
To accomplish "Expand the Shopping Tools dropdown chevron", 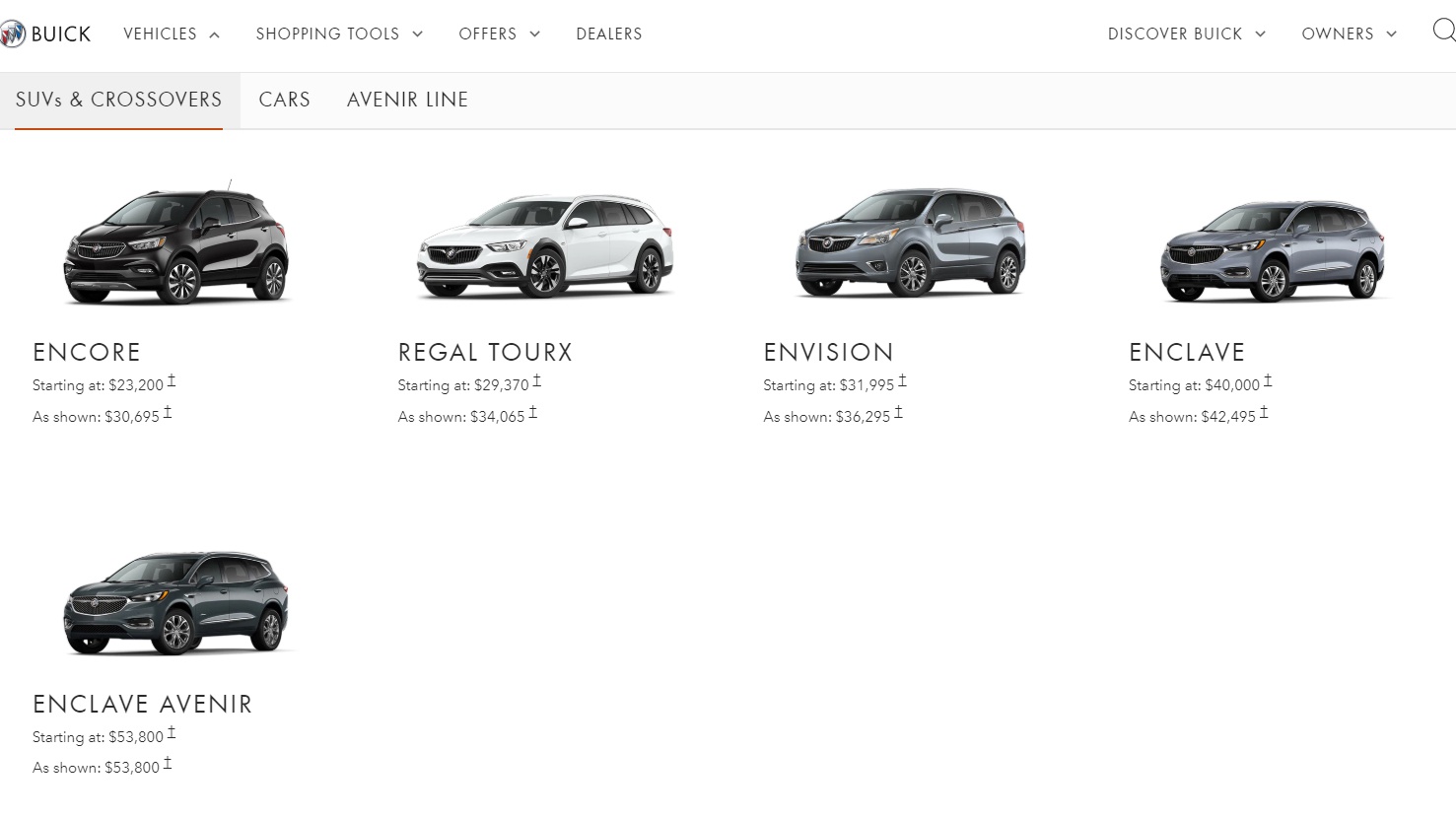I will pyautogui.click(x=417, y=34).
